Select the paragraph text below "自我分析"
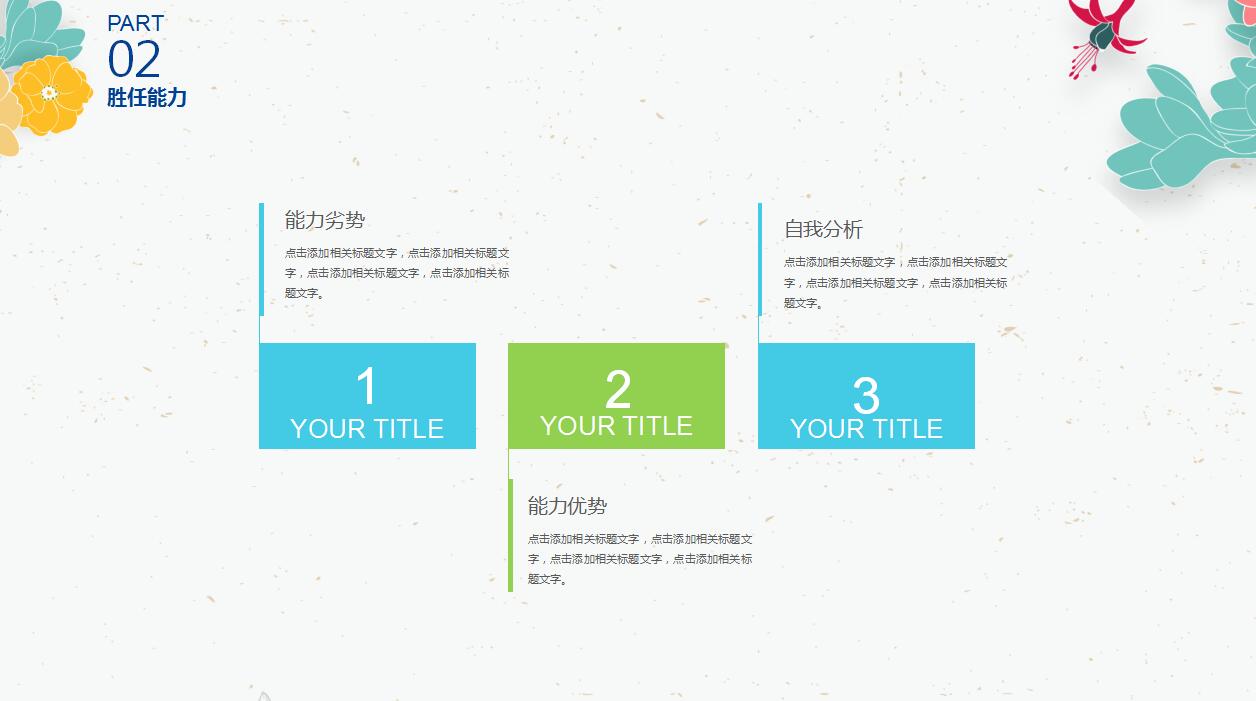Image resolution: width=1256 pixels, height=701 pixels. click(x=896, y=283)
